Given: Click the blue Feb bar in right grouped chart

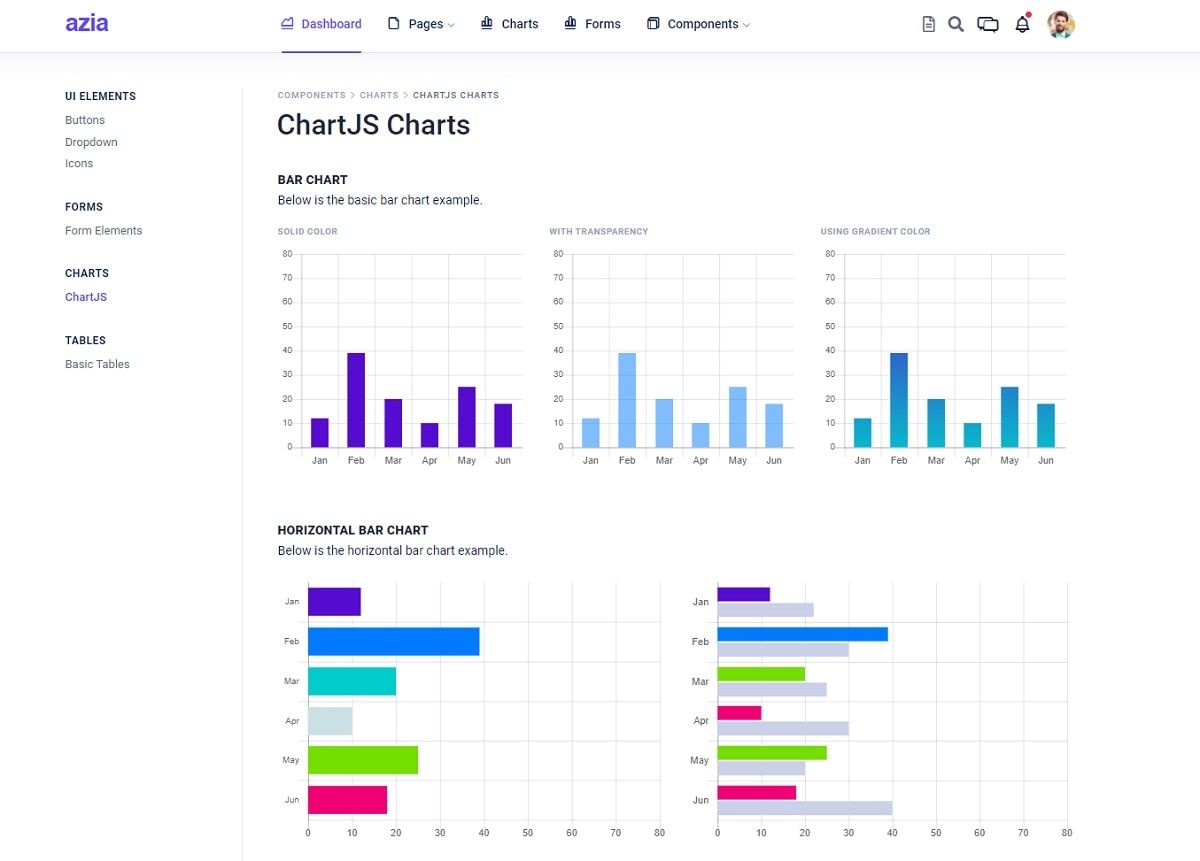Looking at the screenshot, I should coord(803,634).
